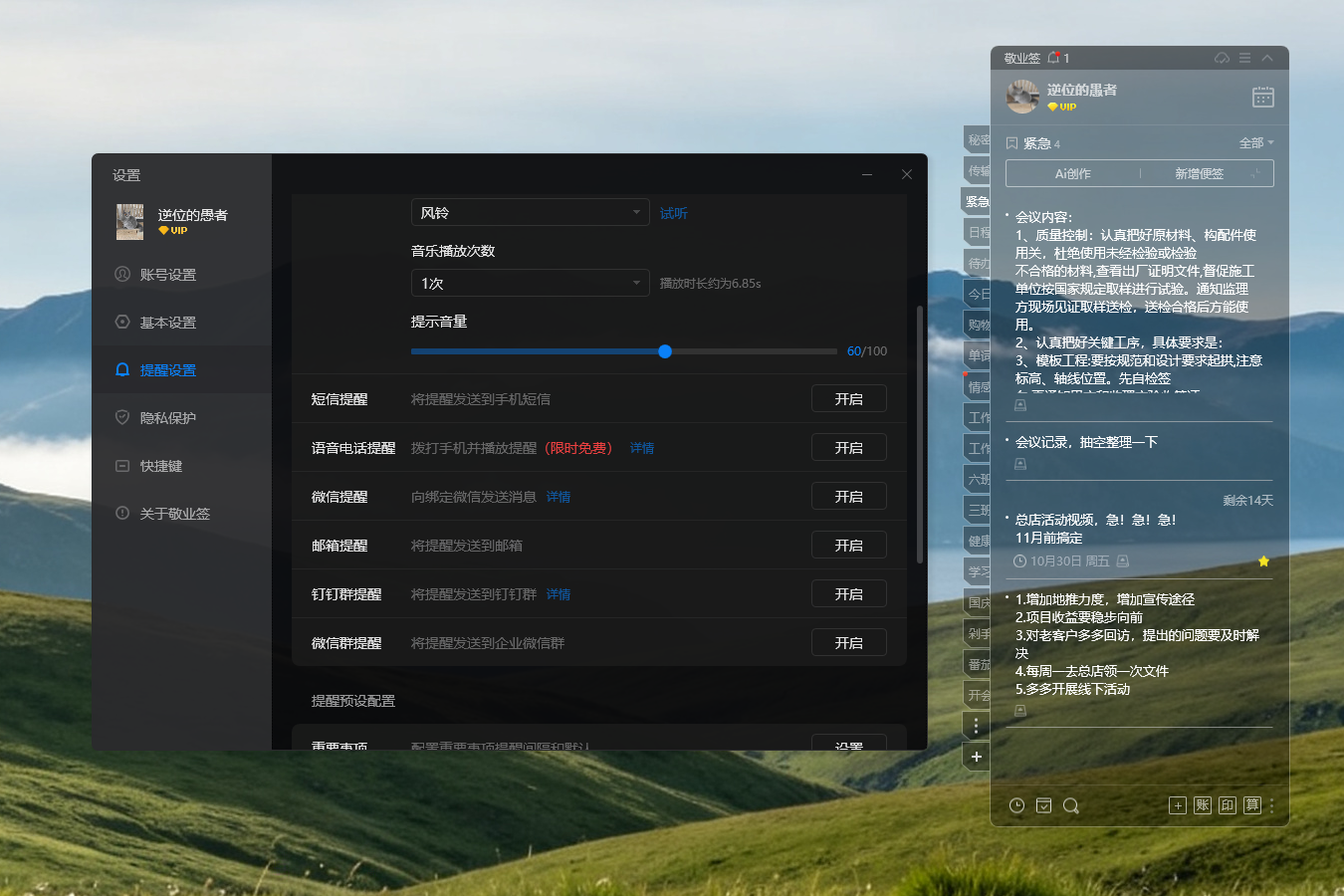Open the 印 icon in bottom toolbar
Viewport: 1344px width, 896px height.
coord(1228,805)
